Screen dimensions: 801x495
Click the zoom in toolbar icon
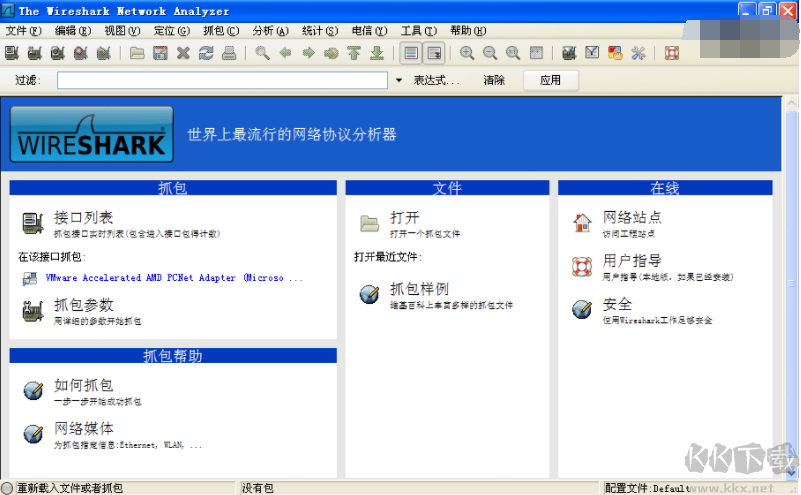click(467, 53)
